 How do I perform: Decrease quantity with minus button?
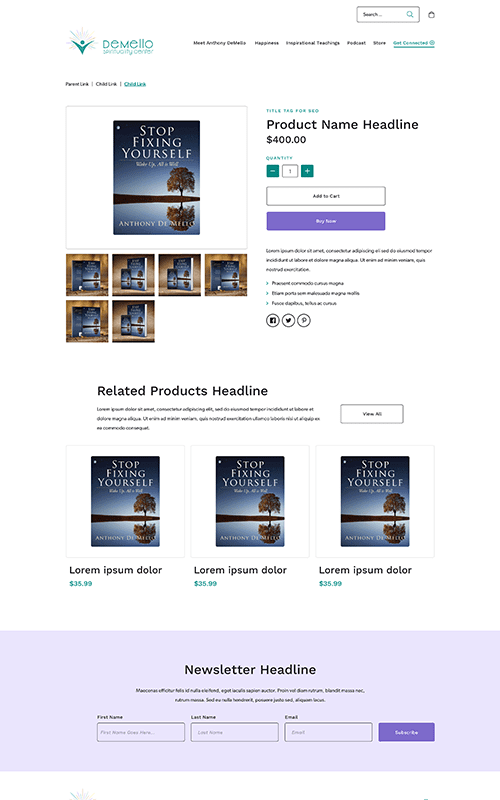(x=272, y=171)
